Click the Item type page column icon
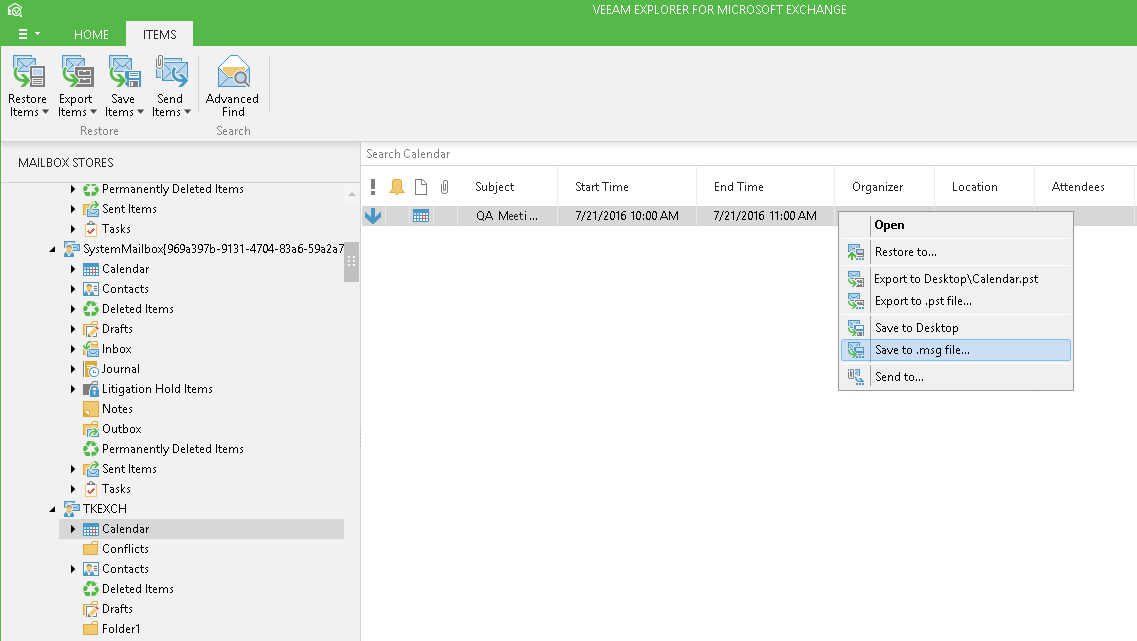Viewport: 1137px width, 641px height. click(421, 187)
